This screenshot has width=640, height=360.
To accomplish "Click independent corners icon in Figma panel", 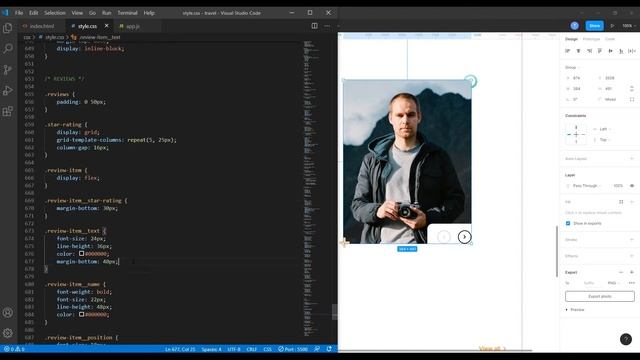I will 632,99.
